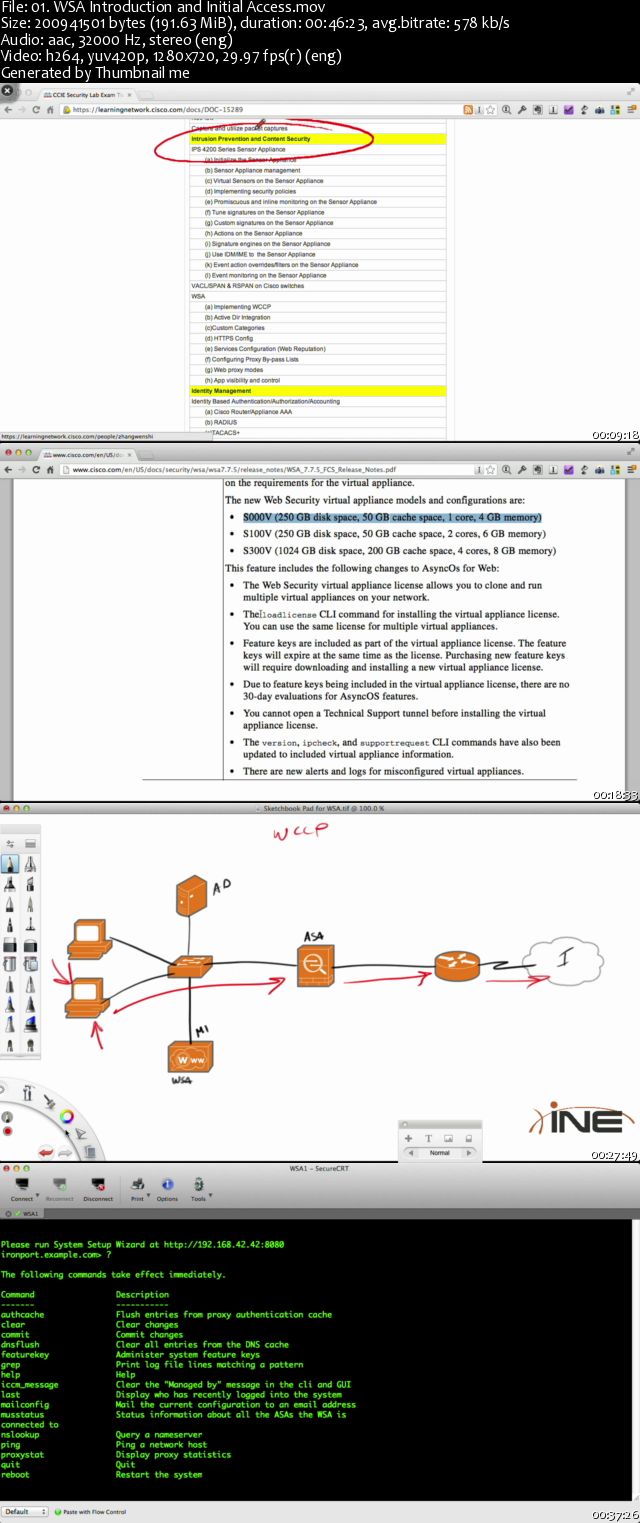Click the RSS feed icon in address bar
The height and width of the screenshot is (1523, 640).
coord(468,109)
